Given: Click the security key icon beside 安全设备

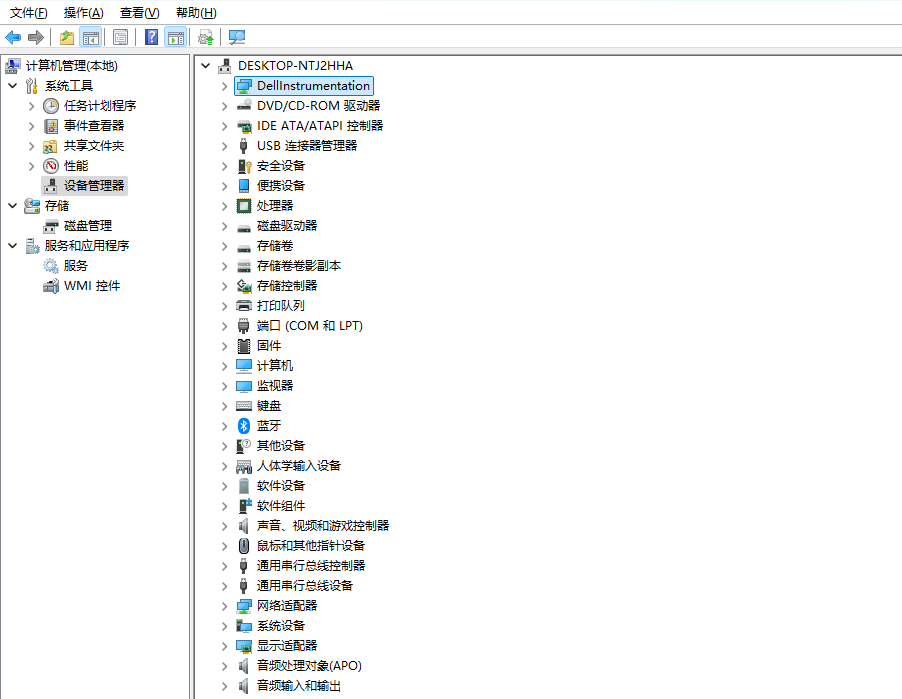Looking at the screenshot, I should 244,166.
